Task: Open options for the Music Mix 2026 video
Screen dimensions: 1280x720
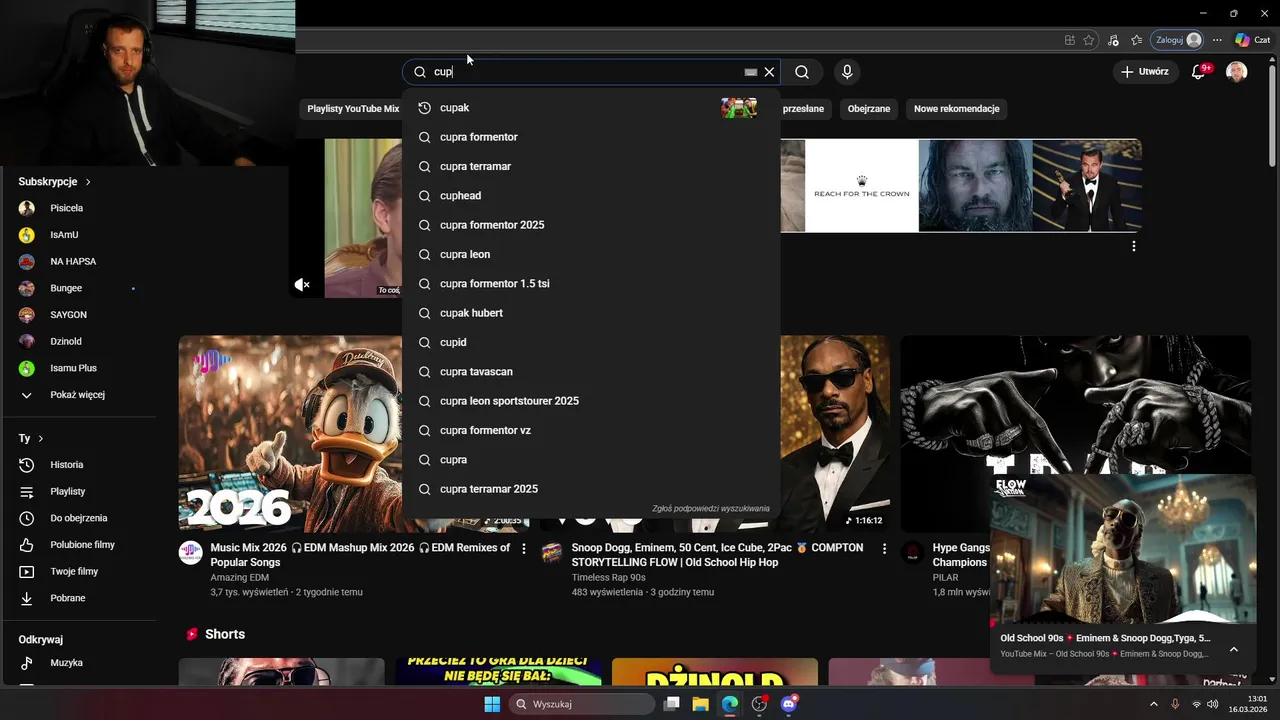Action: pyautogui.click(x=523, y=549)
